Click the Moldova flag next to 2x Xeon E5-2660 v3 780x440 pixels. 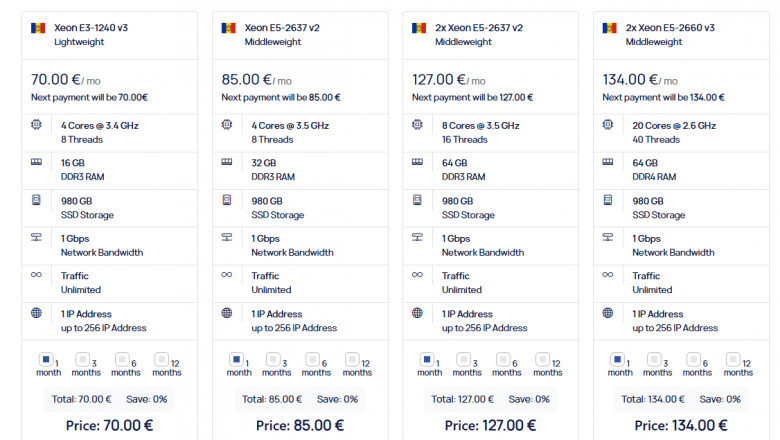(609, 28)
